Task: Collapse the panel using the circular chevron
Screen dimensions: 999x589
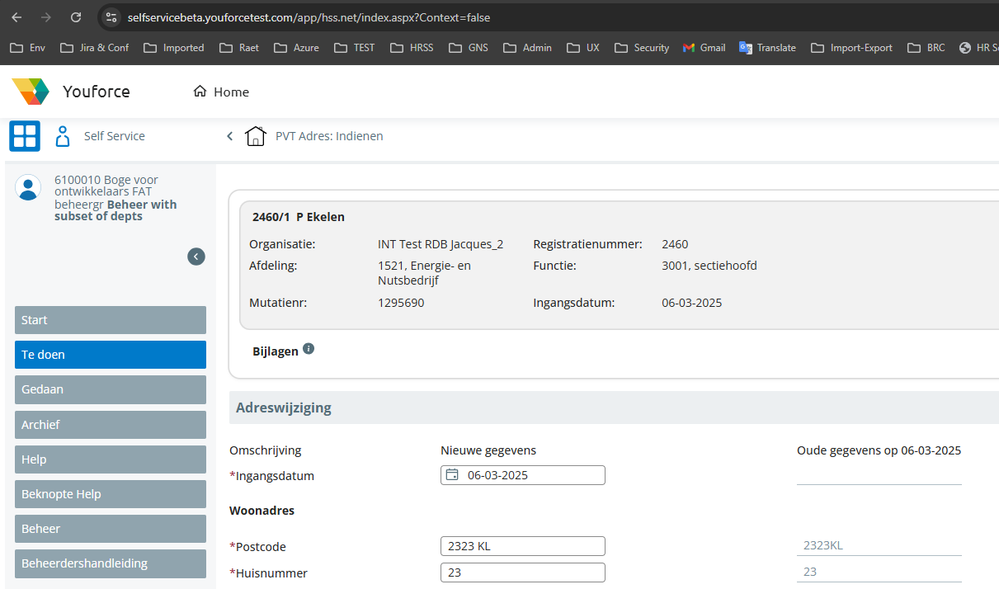Action: tap(196, 256)
